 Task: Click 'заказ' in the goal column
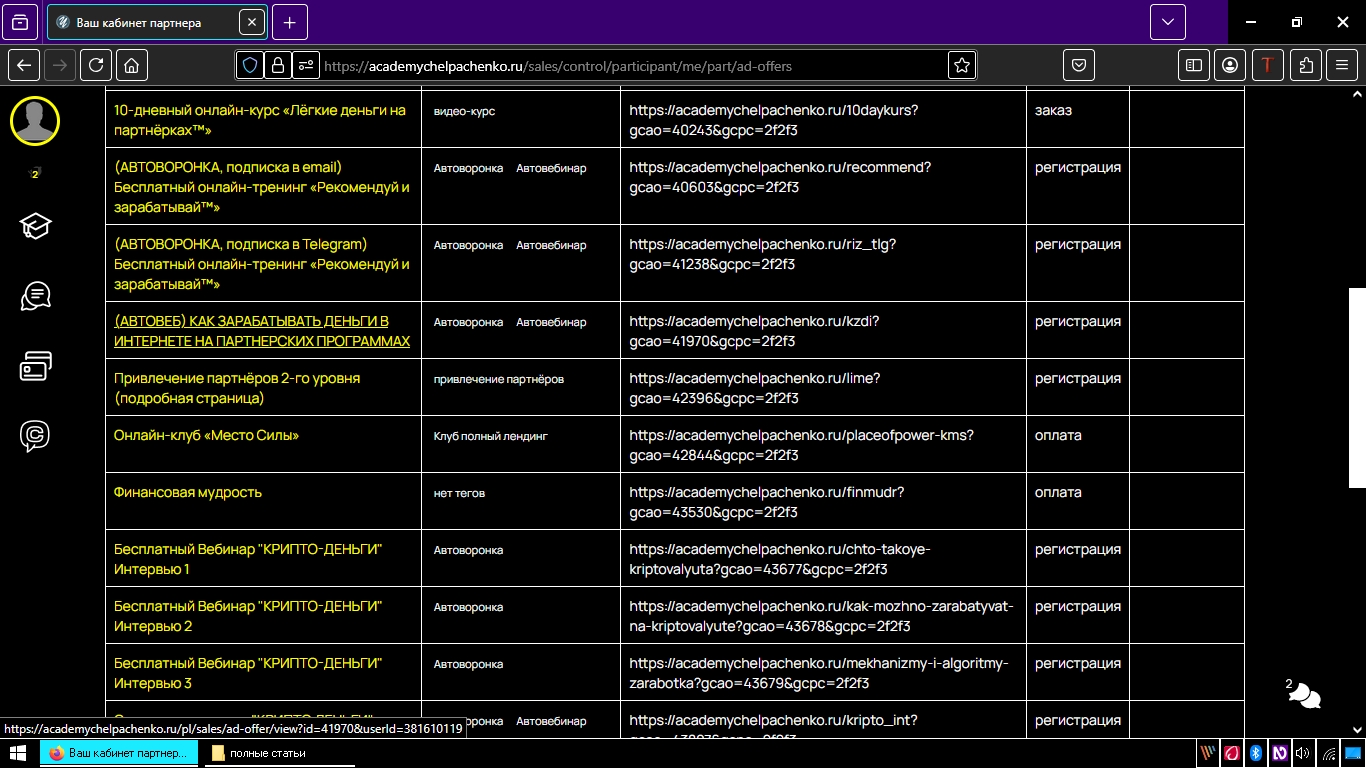1053,110
